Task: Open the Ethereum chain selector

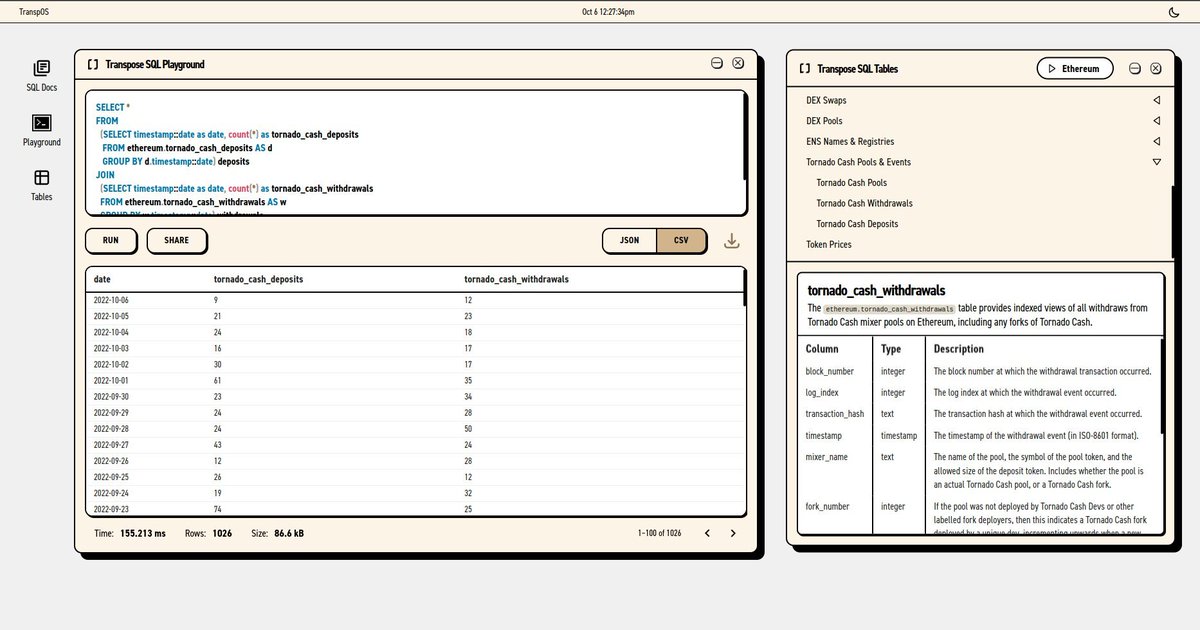Action: 1074,69
